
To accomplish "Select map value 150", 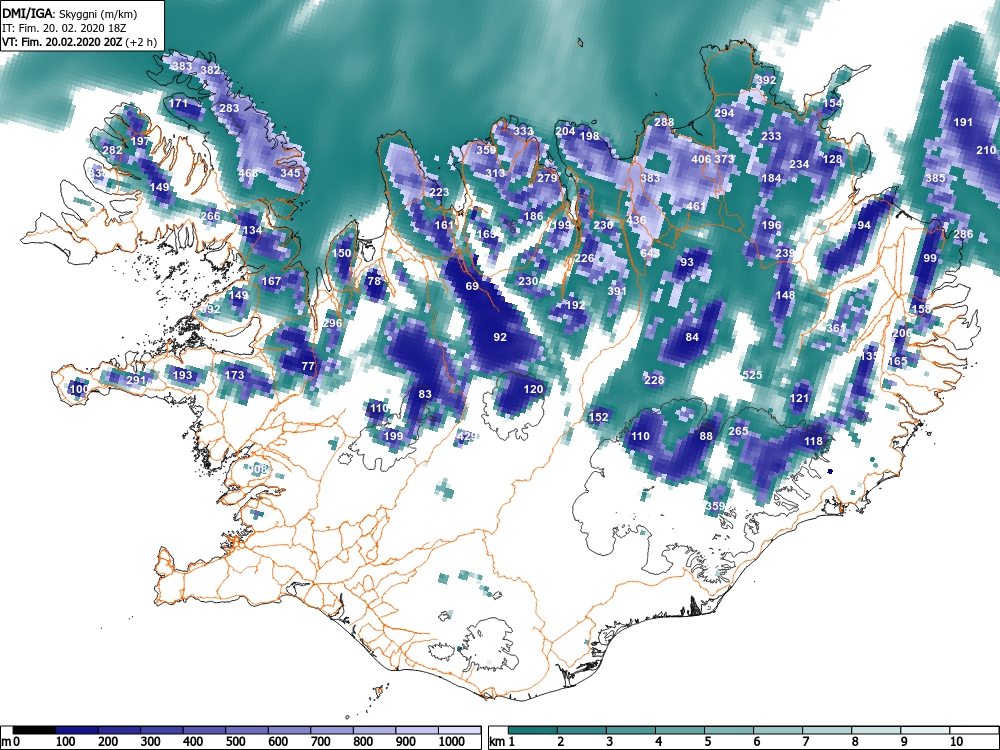I will [x=342, y=253].
